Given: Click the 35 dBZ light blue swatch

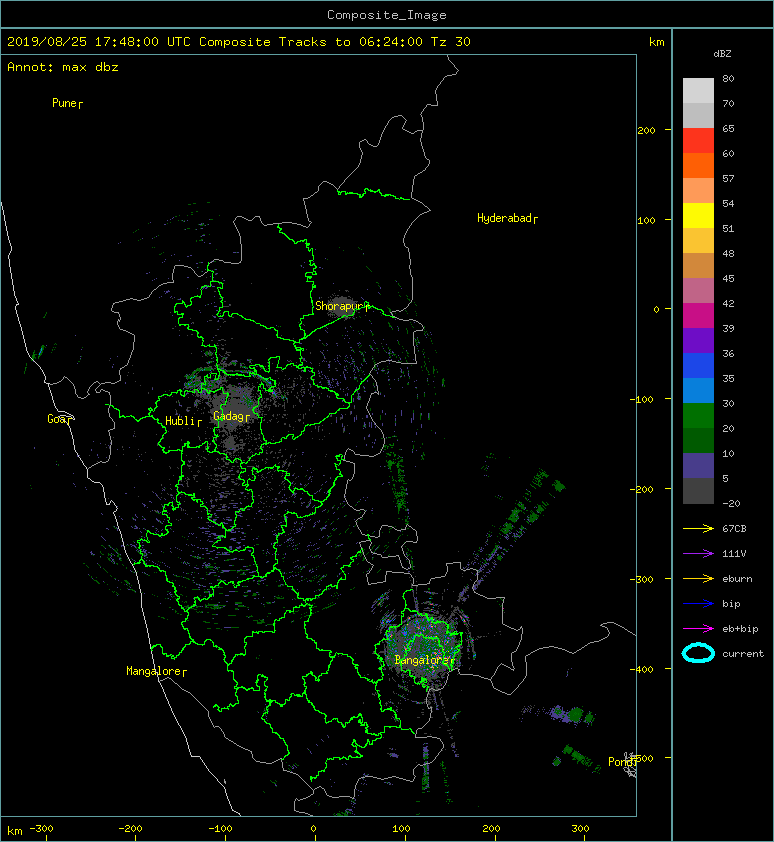Looking at the screenshot, I should pyautogui.click(x=698, y=390).
